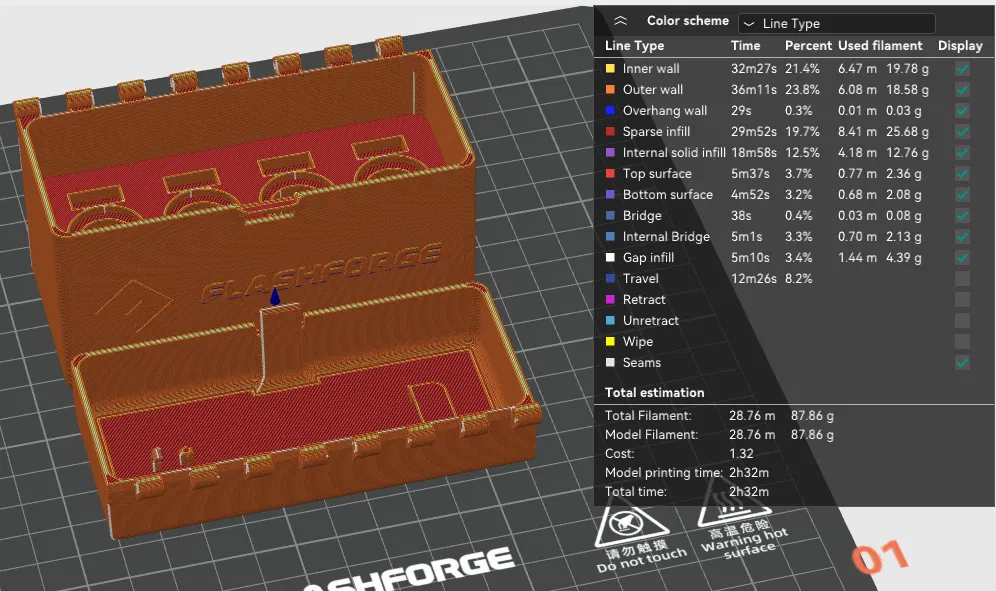Click the Used filament column header

coord(880,46)
